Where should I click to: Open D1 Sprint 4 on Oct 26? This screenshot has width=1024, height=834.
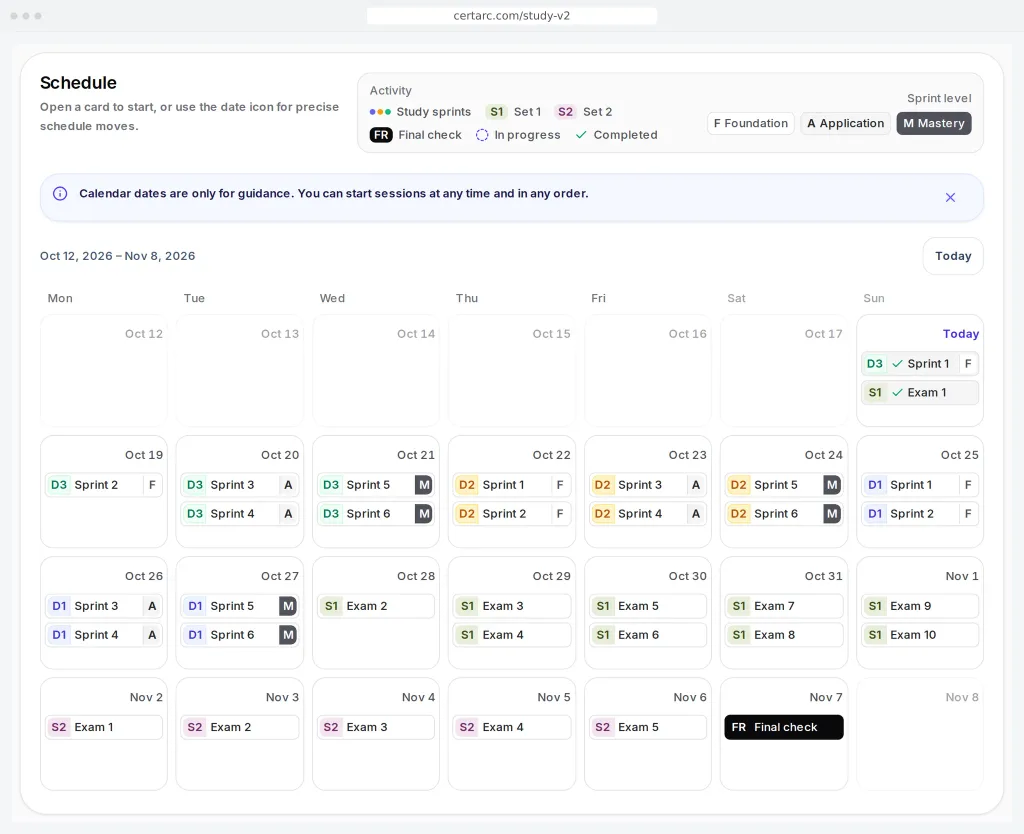(104, 635)
